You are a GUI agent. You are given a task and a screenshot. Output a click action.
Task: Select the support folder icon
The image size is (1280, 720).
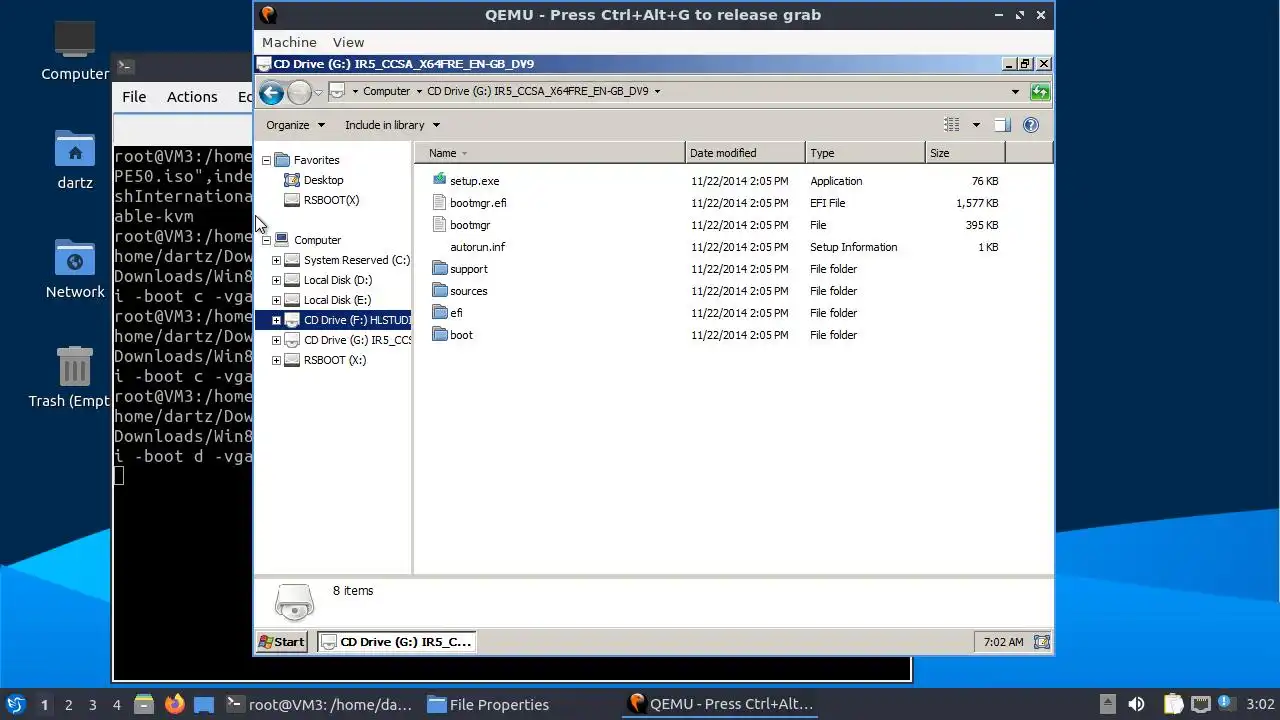tap(440, 268)
